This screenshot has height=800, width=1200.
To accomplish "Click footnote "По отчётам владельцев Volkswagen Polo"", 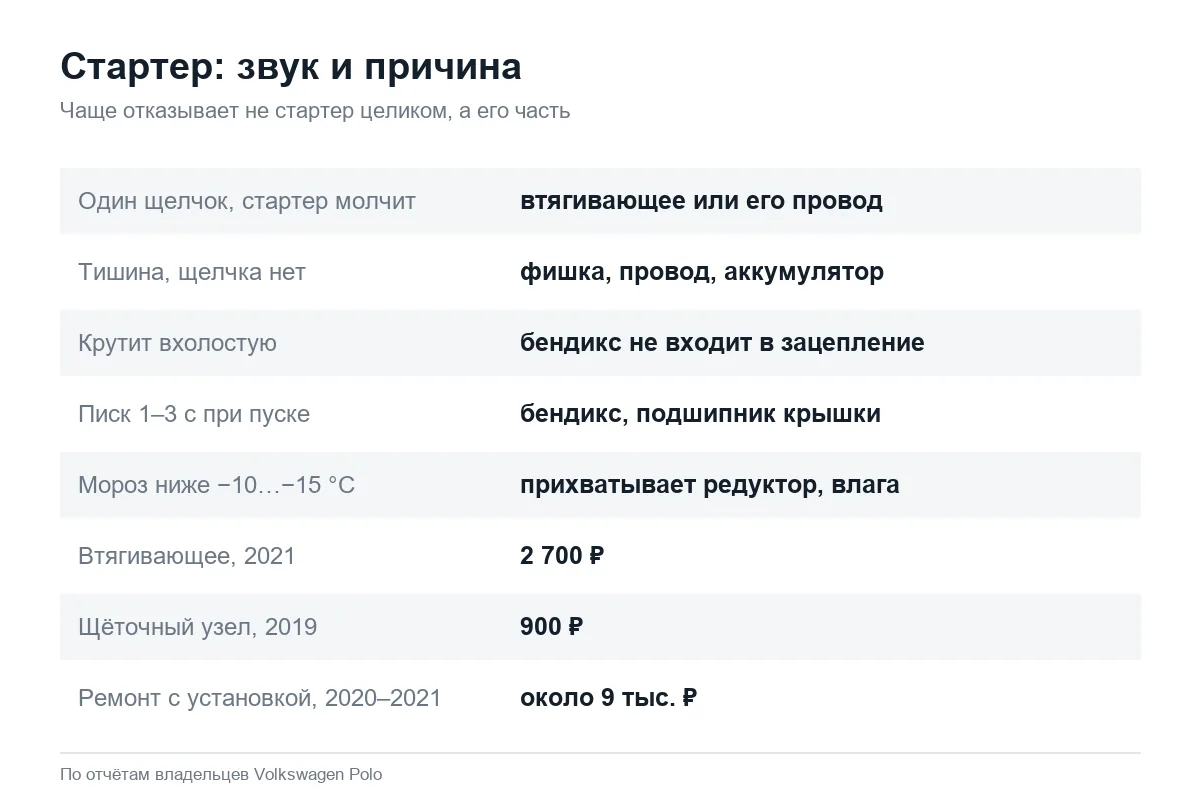I will point(221,775).
